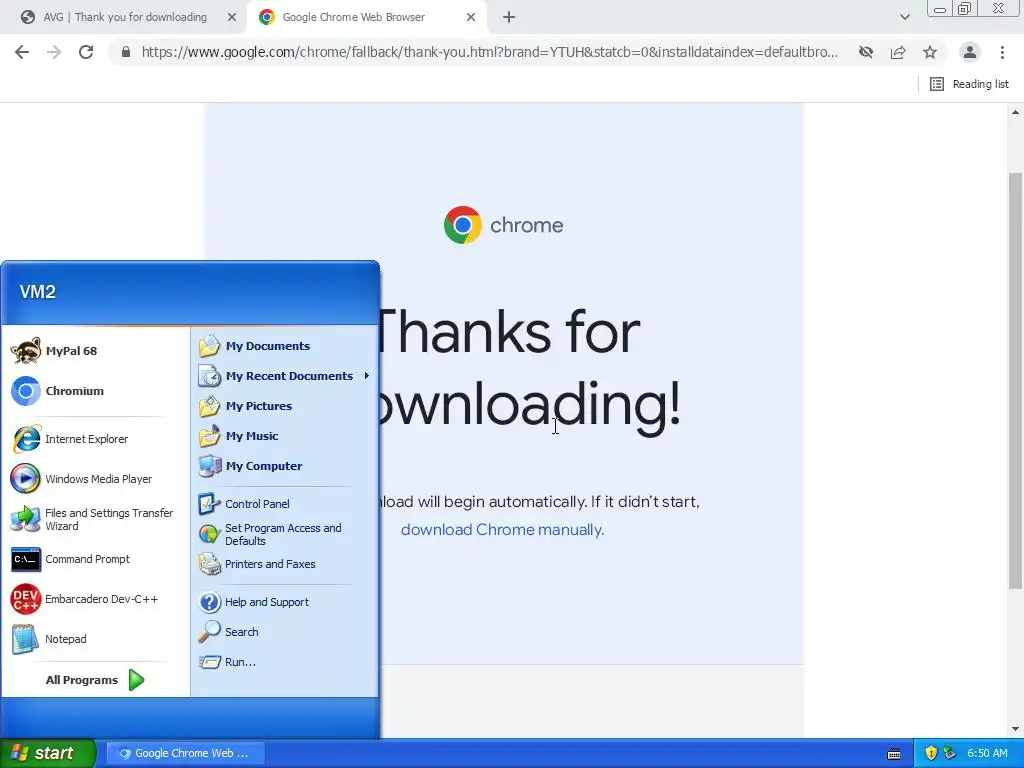Click the site lock icon
This screenshot has width=1024, height=768.
click(x=126, y=52)
